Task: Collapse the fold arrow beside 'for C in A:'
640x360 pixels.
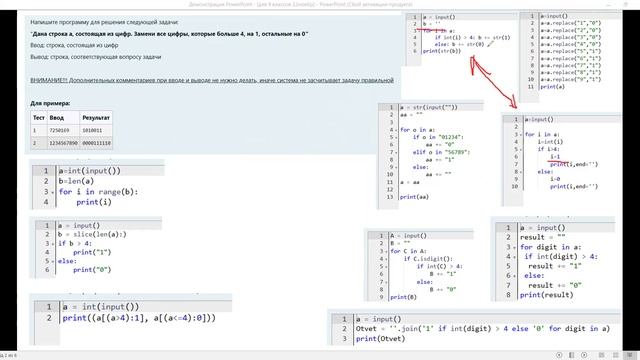Action: tap(387, 251)
